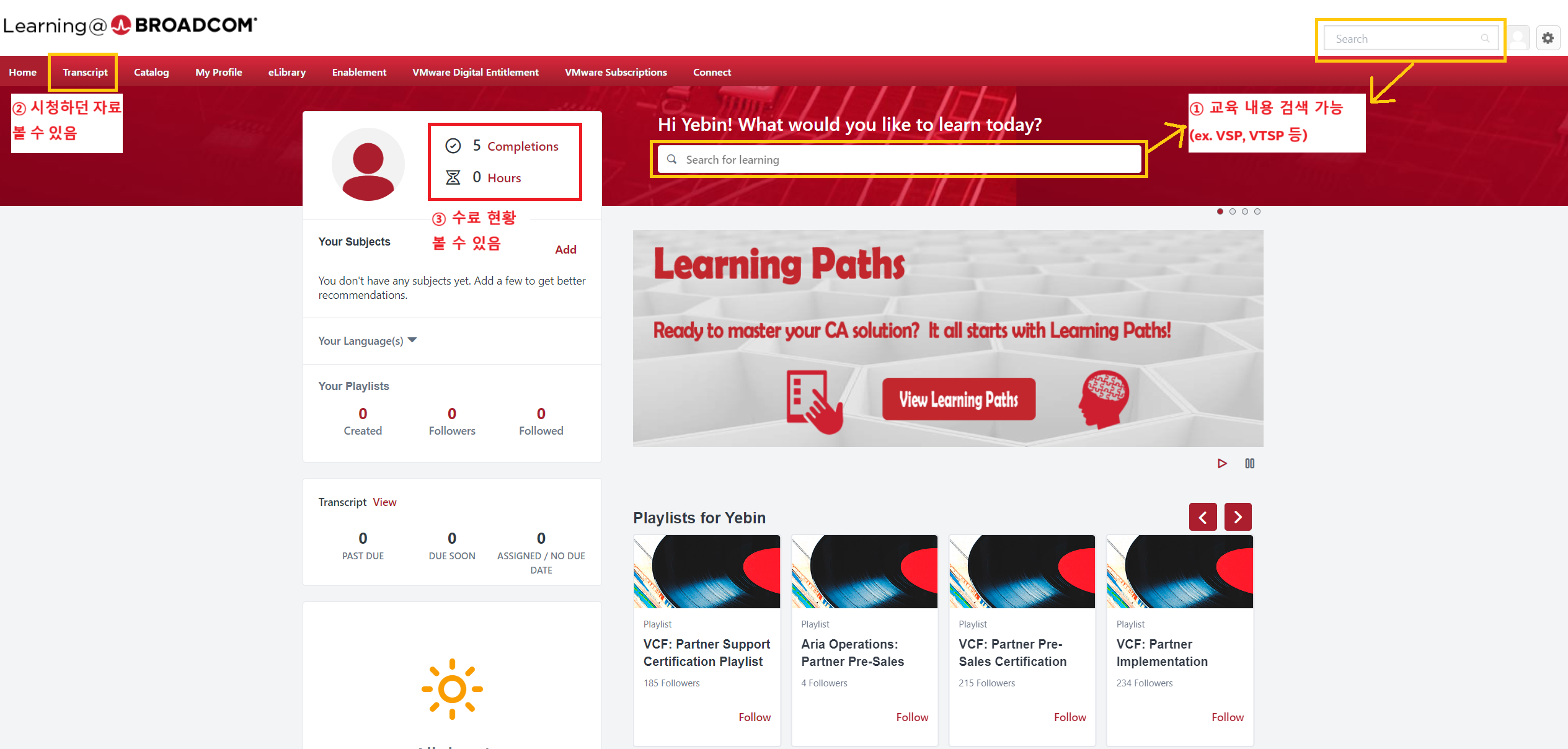Select the fourth carousel dot indicator

1257,211
